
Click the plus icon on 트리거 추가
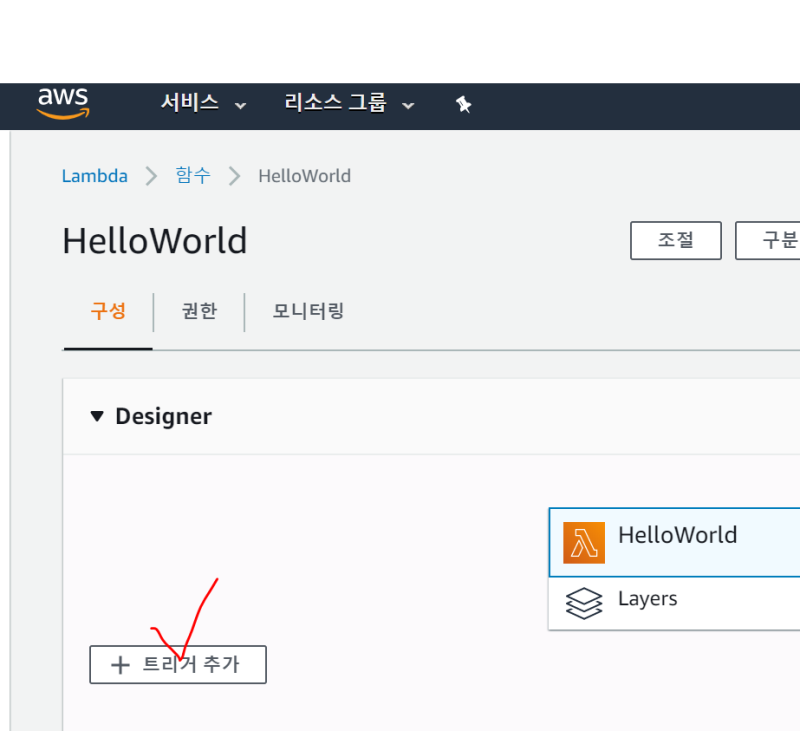point(120,665)
